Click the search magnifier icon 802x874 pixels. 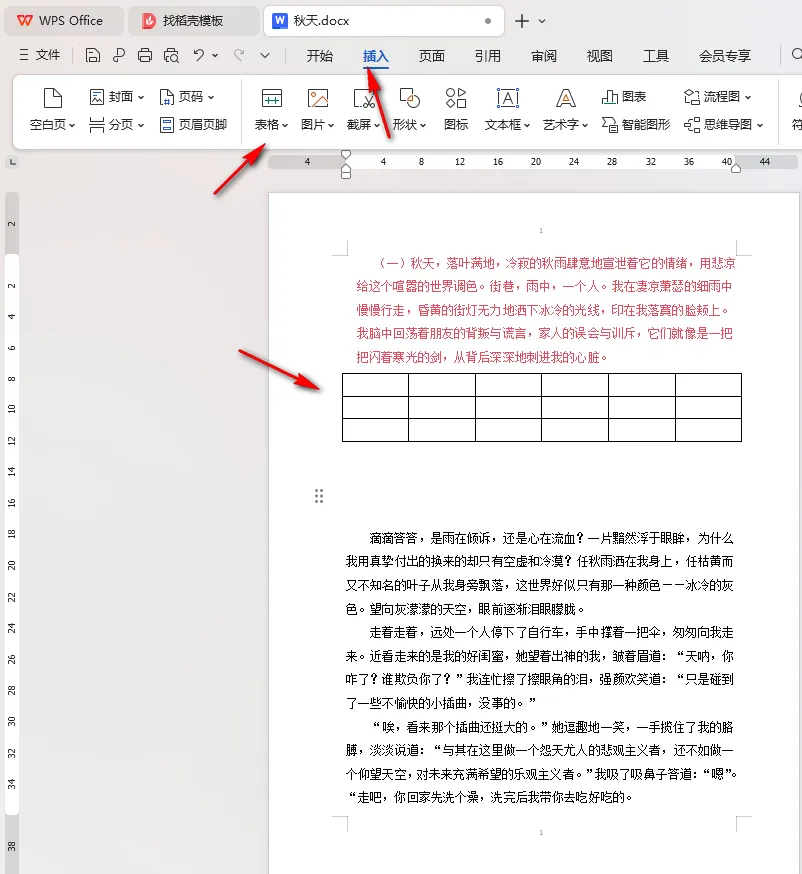tap(797, 55)
